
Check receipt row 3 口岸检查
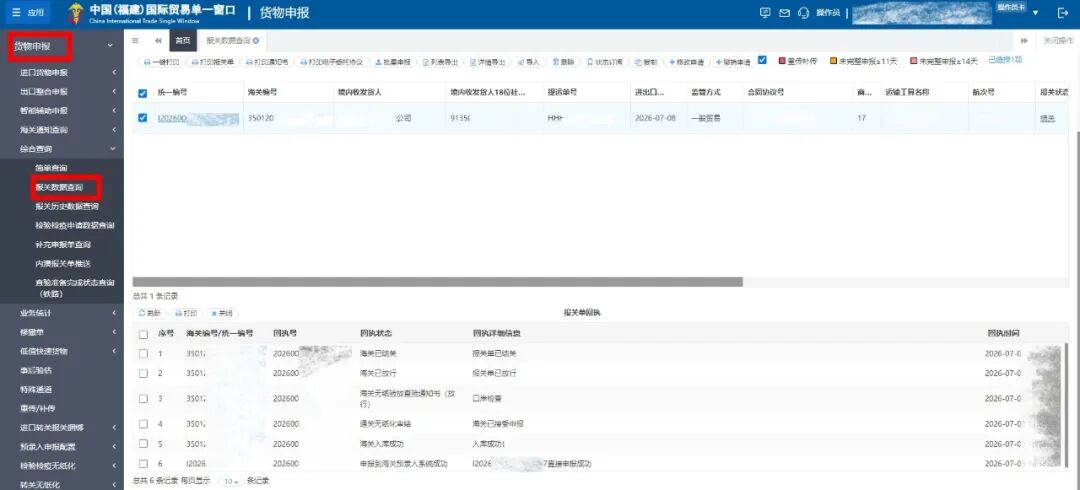click(143, 398)
